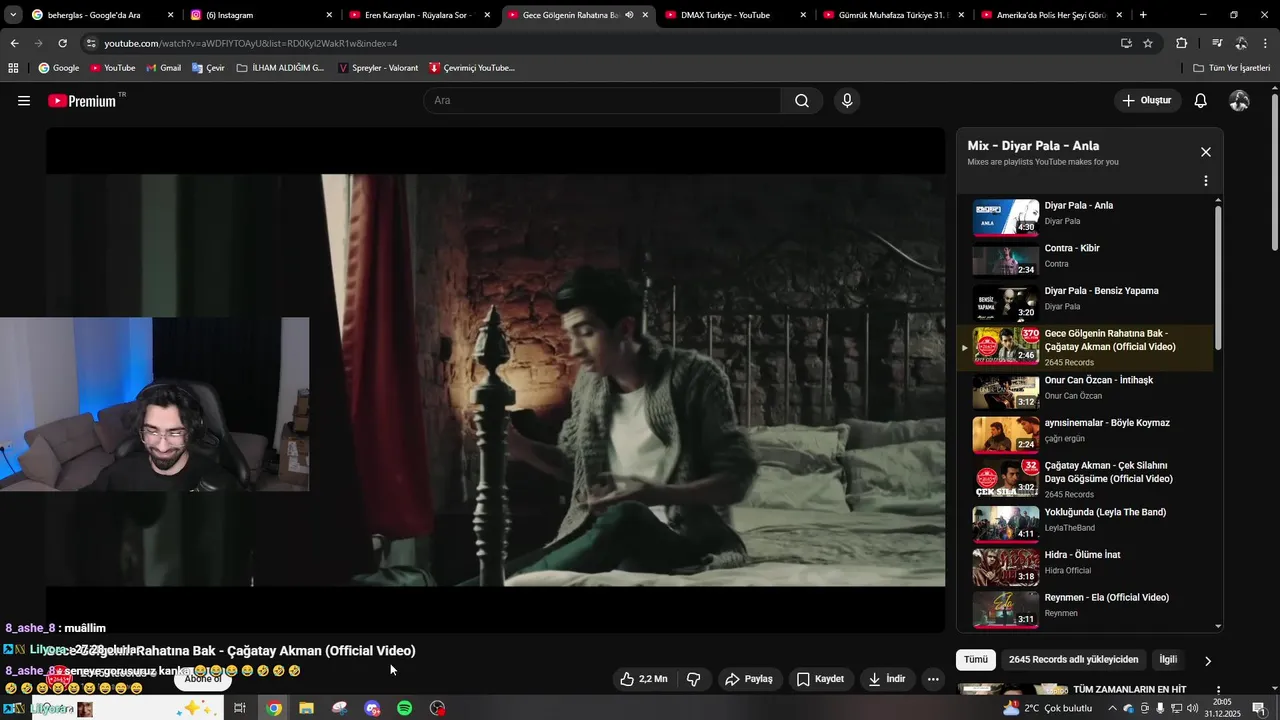Screen dimensions: 1280x720
Task: Like the video with thumbs-up button
Action: click(643, 679)
